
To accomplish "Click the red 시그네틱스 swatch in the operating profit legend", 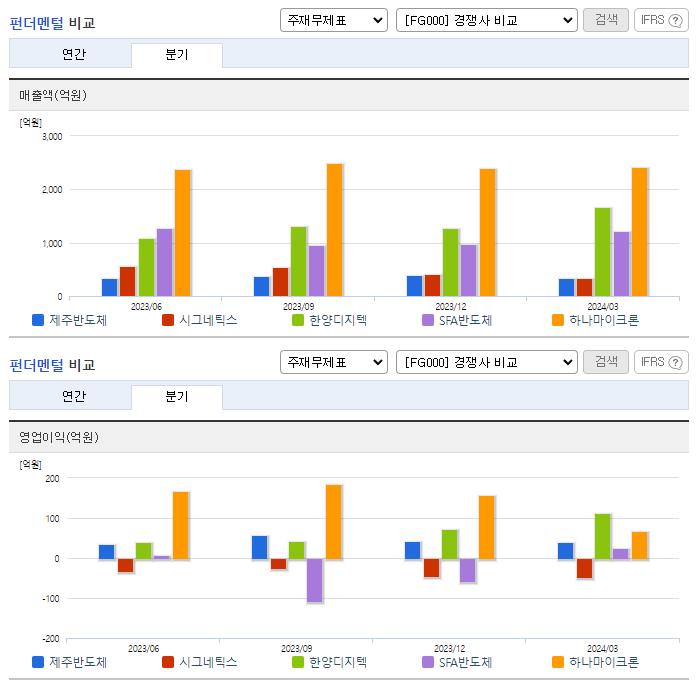I will [168, 662].
